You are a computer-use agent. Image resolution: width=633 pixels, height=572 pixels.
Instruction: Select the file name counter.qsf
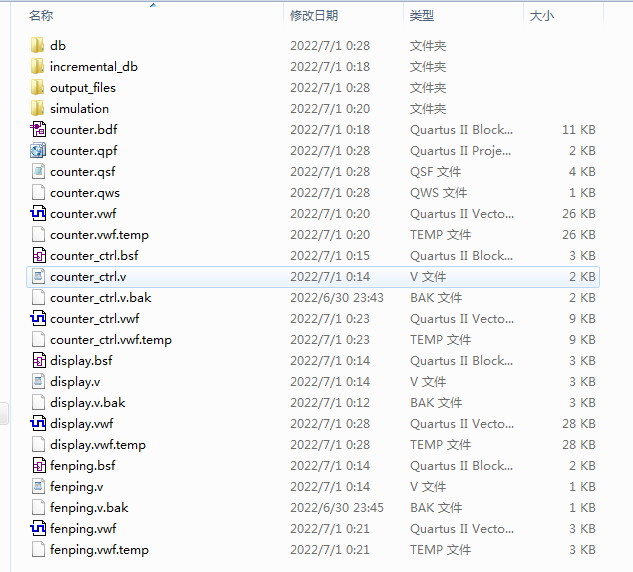pyautogui.click(x=83, y=172)
